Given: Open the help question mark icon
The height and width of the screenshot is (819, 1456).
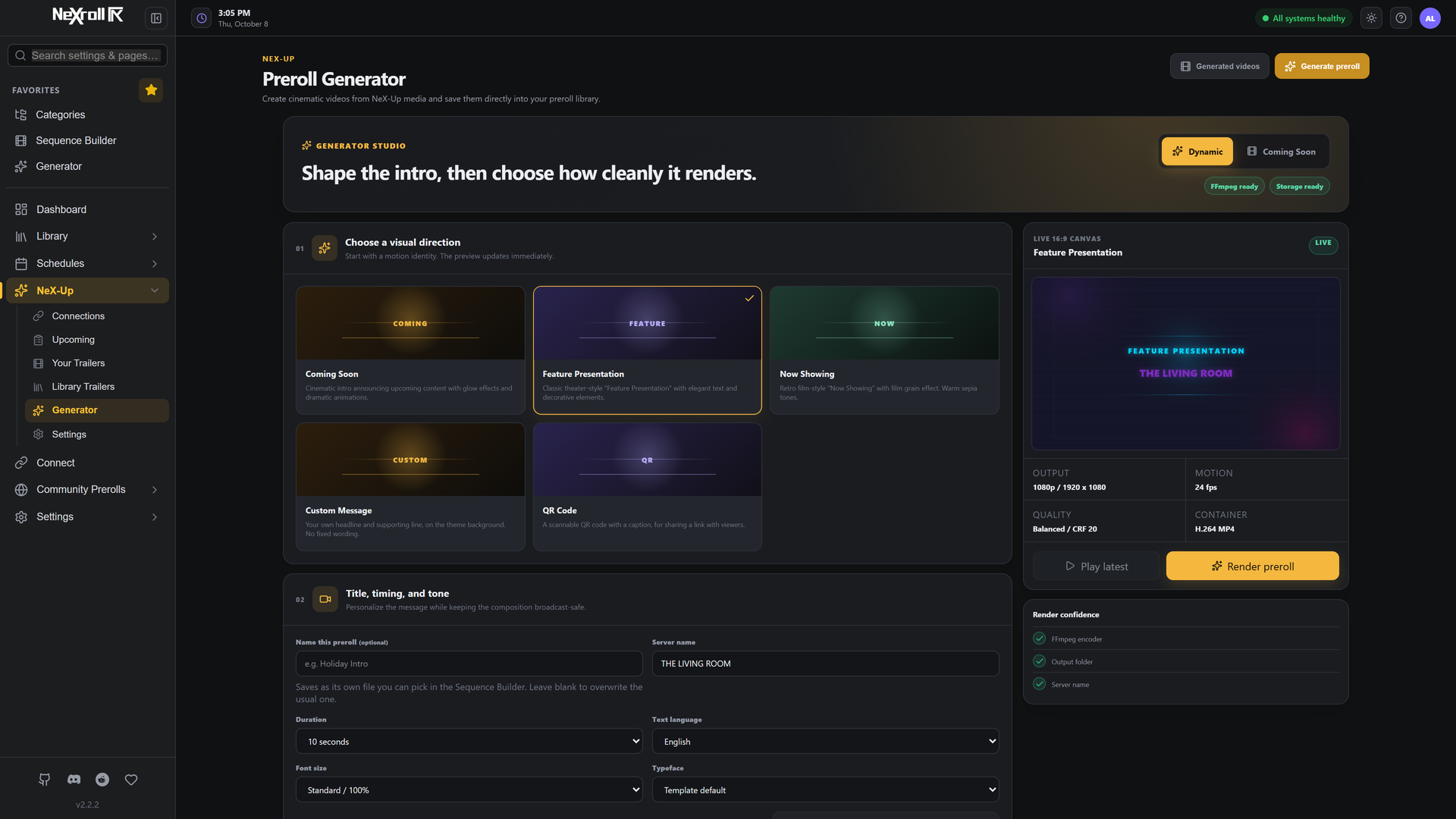Looking at the screenshot, I should pyautogui.click(x=1401, y=18).
